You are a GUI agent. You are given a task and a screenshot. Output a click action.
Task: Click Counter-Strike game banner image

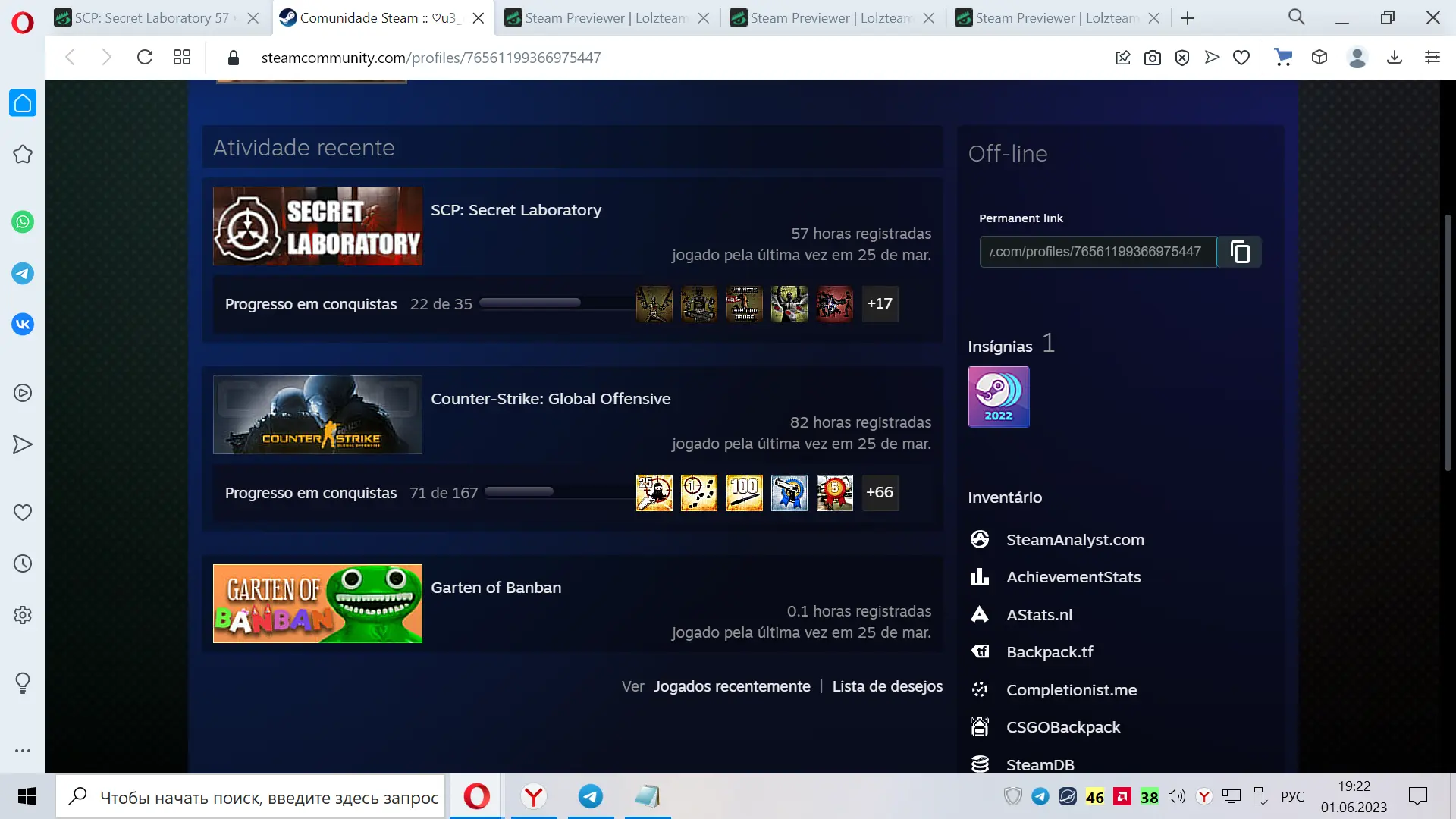(x=318, y=415)
